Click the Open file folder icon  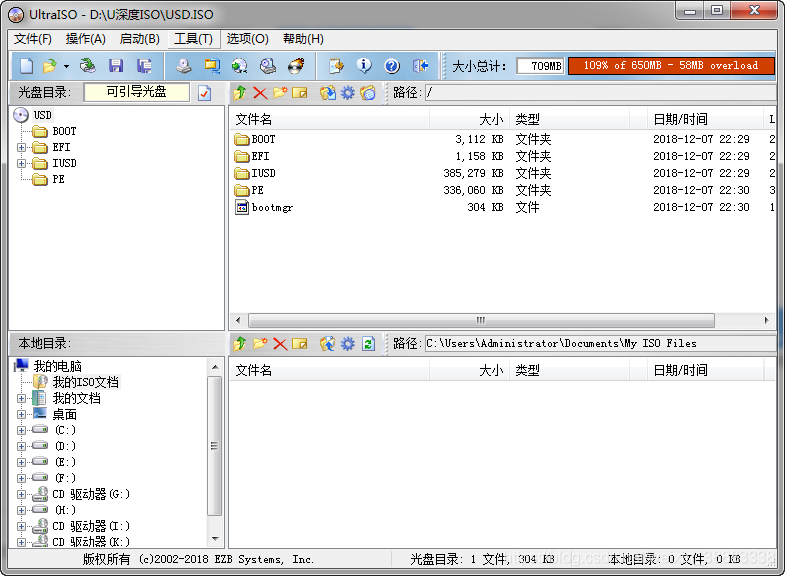tap(50, 66)
